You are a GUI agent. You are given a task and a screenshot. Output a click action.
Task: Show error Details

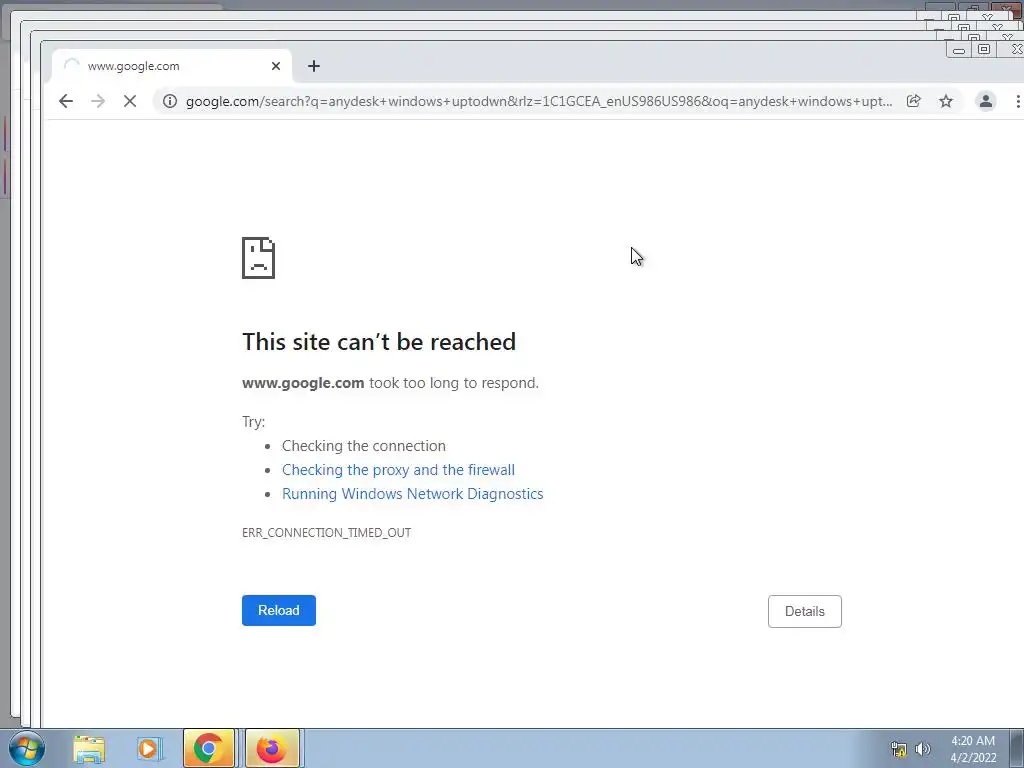point(805,611)
